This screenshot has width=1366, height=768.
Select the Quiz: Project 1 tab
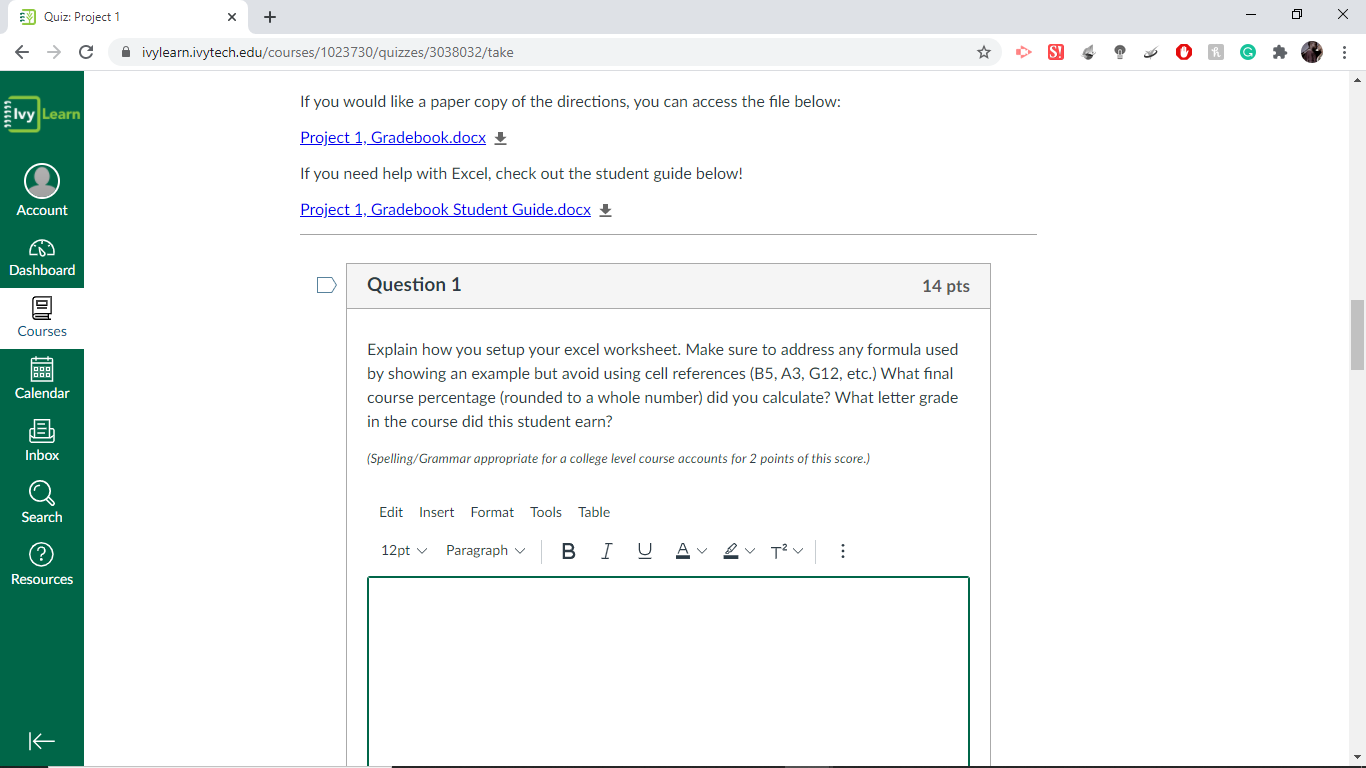pyautogui.click(x=128, y=17)
